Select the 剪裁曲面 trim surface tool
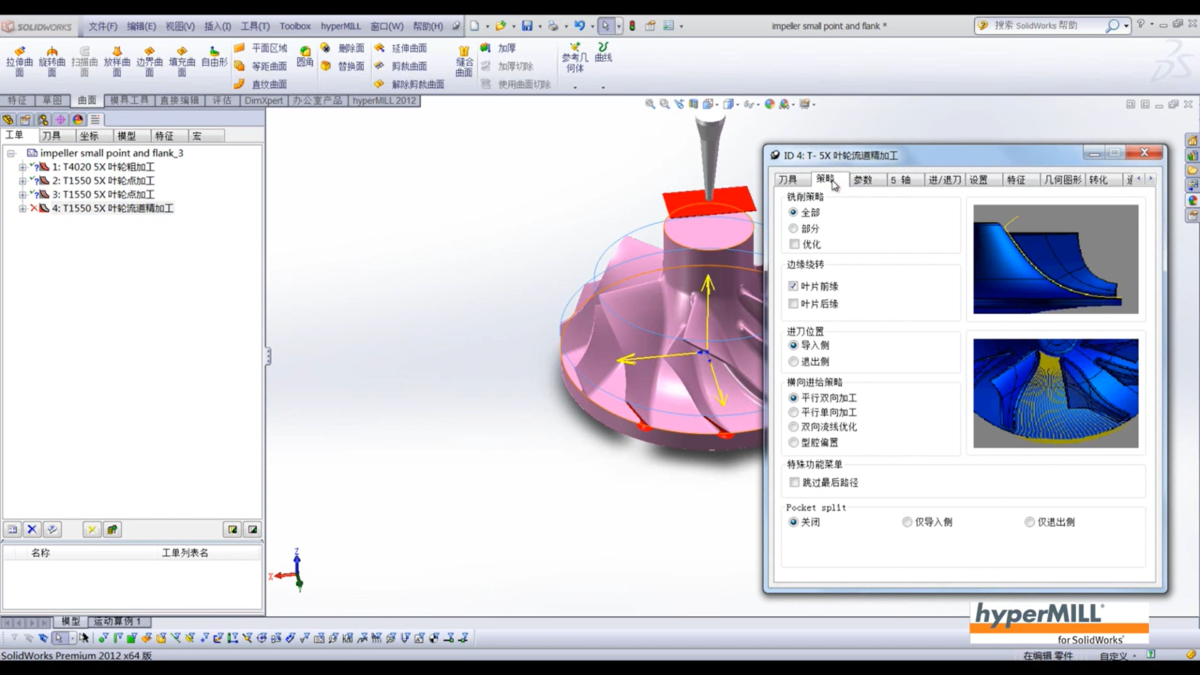This screenshot has width=1200, height=675. coord(400,66)
